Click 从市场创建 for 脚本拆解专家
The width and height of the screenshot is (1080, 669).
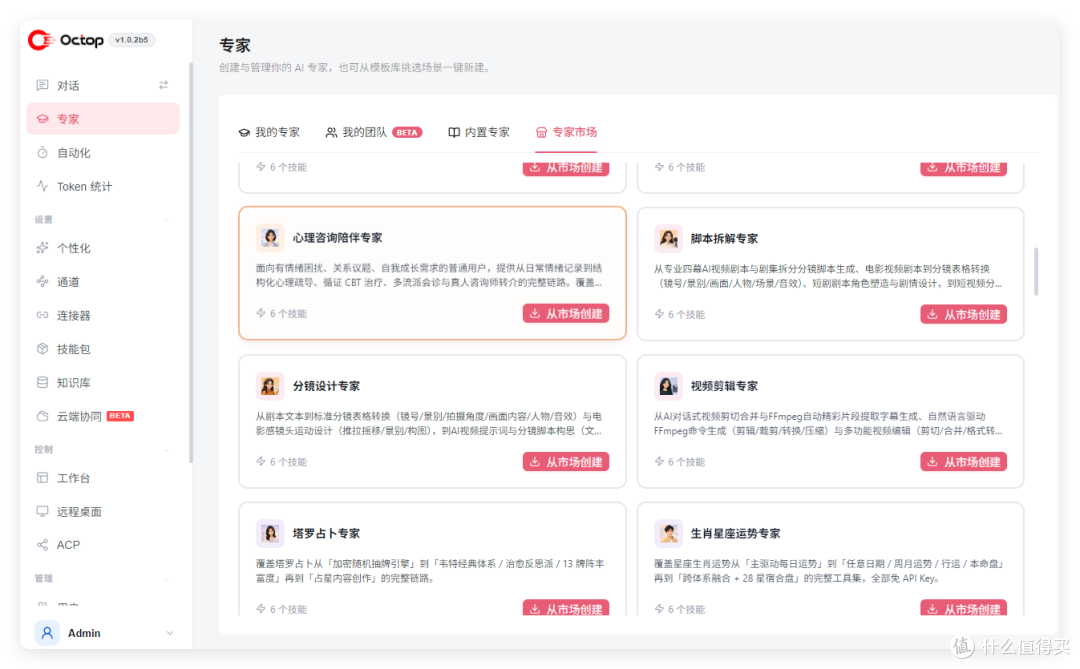coord(964,314)
